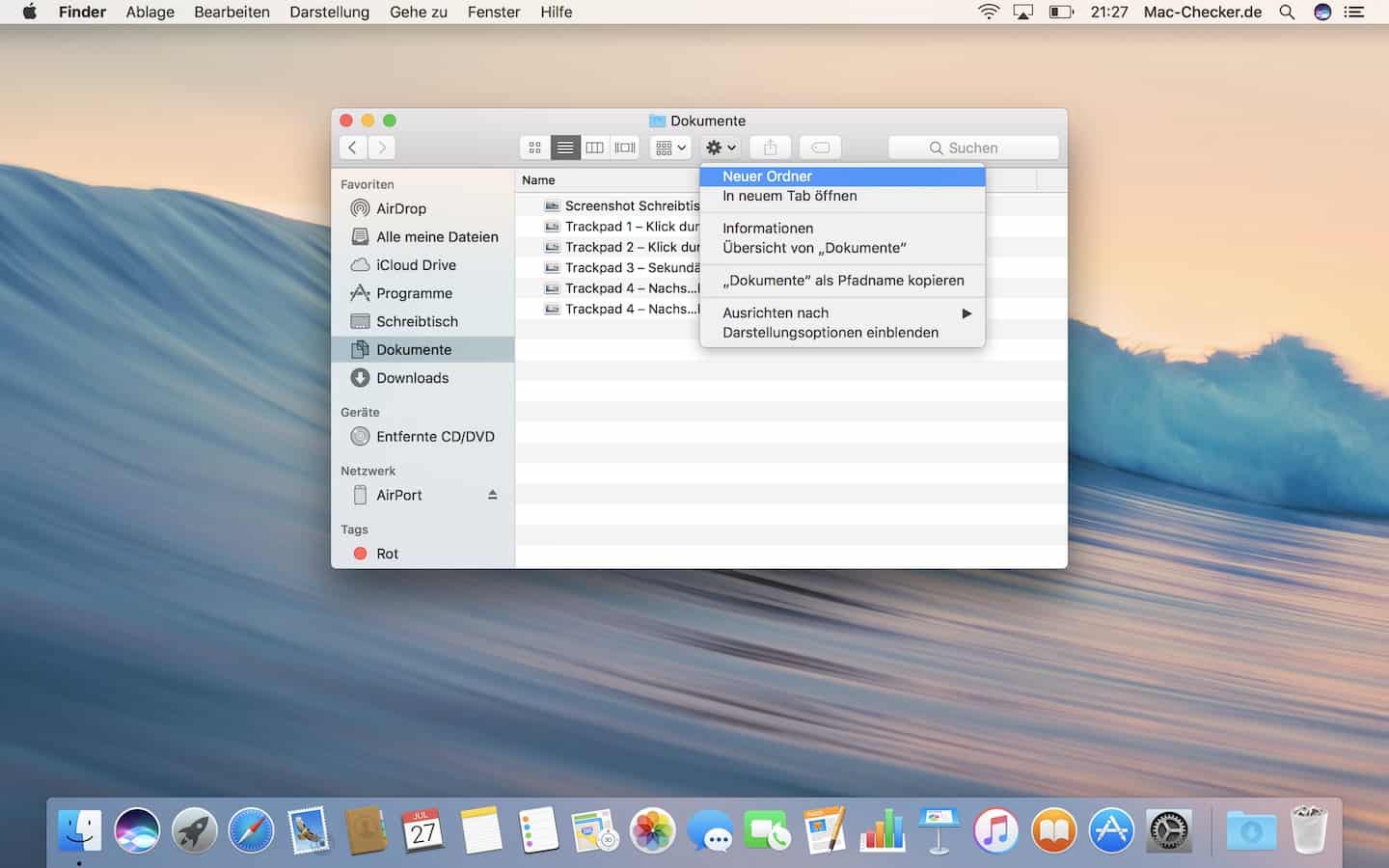Open iCloud Drive in the sidebar
This screenshot has width=1389, height=868.
(422, 265)
